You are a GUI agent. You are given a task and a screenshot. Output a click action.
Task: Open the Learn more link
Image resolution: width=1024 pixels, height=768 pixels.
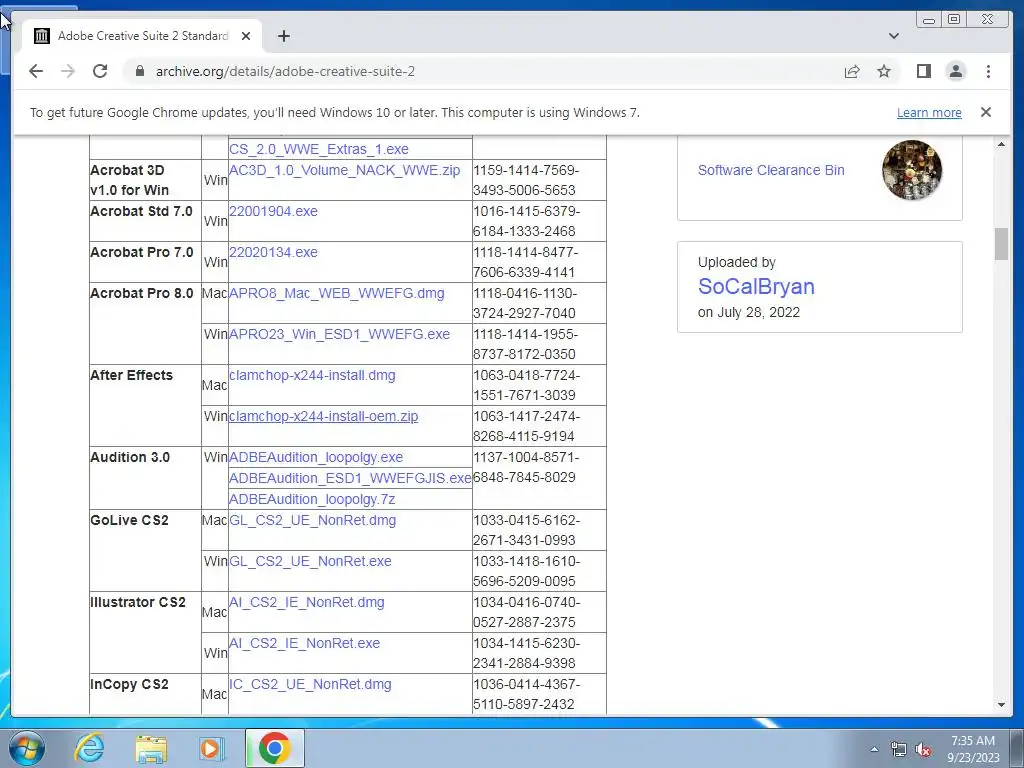929,112
